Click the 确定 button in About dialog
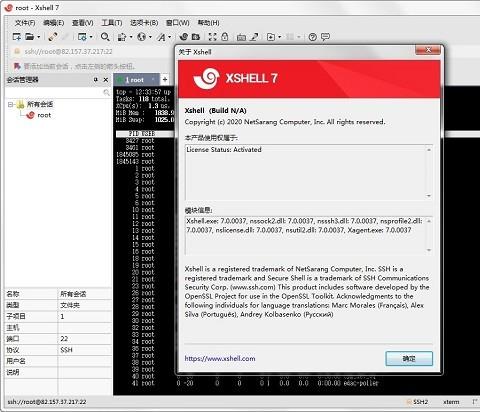480x412 pixels. (409, 359)
